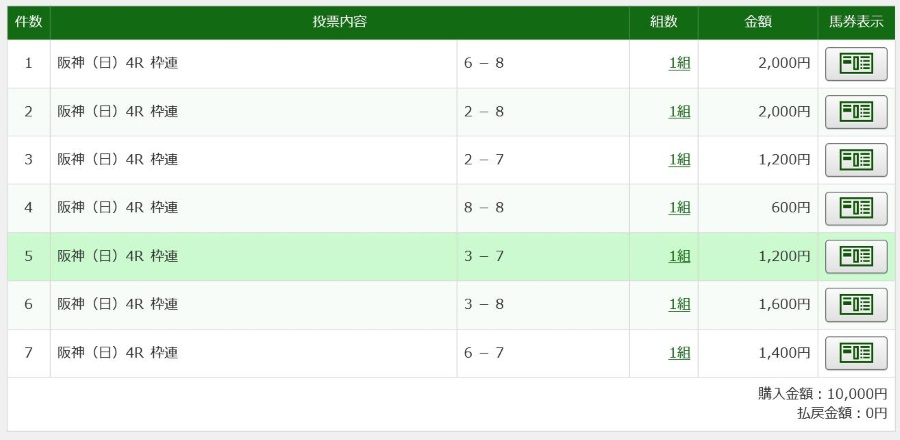Select the highlighted 3-7 bet row
The image size is (900, 440).
(451, 256)
